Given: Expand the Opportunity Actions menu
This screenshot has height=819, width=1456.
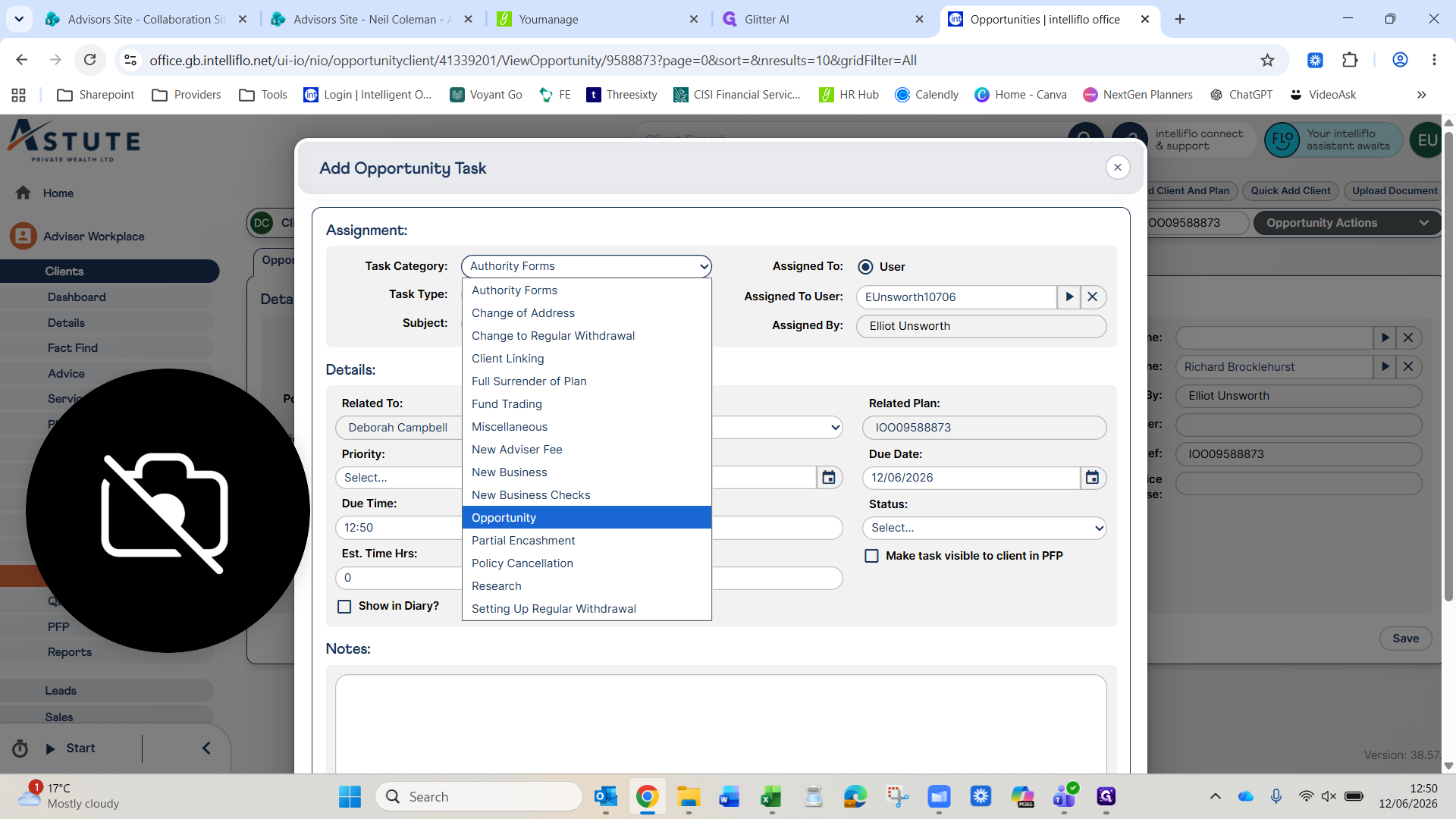Looking at the screenshot, I should tap(1347, 223).
